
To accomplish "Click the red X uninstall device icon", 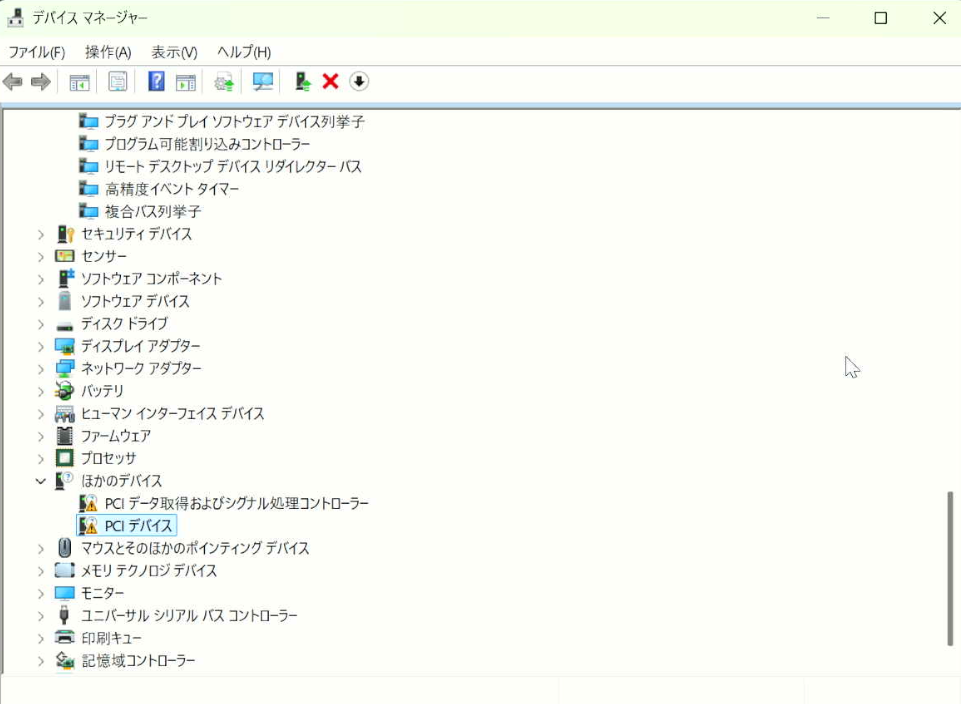I will click(330, 81).
